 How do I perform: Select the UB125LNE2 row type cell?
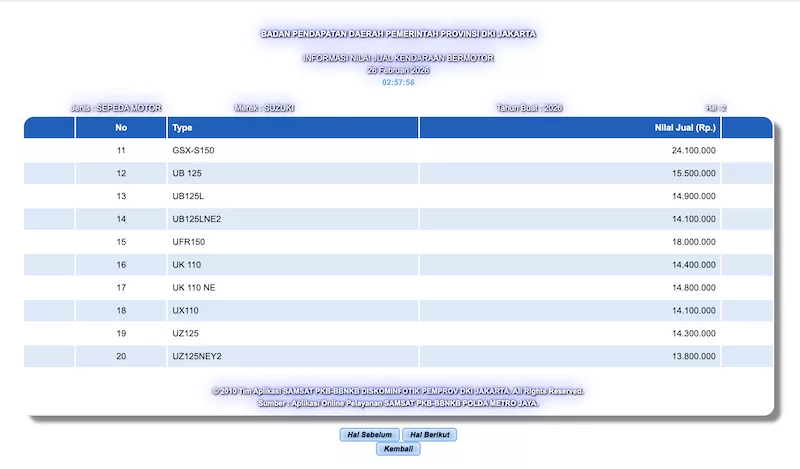point(196,219)
